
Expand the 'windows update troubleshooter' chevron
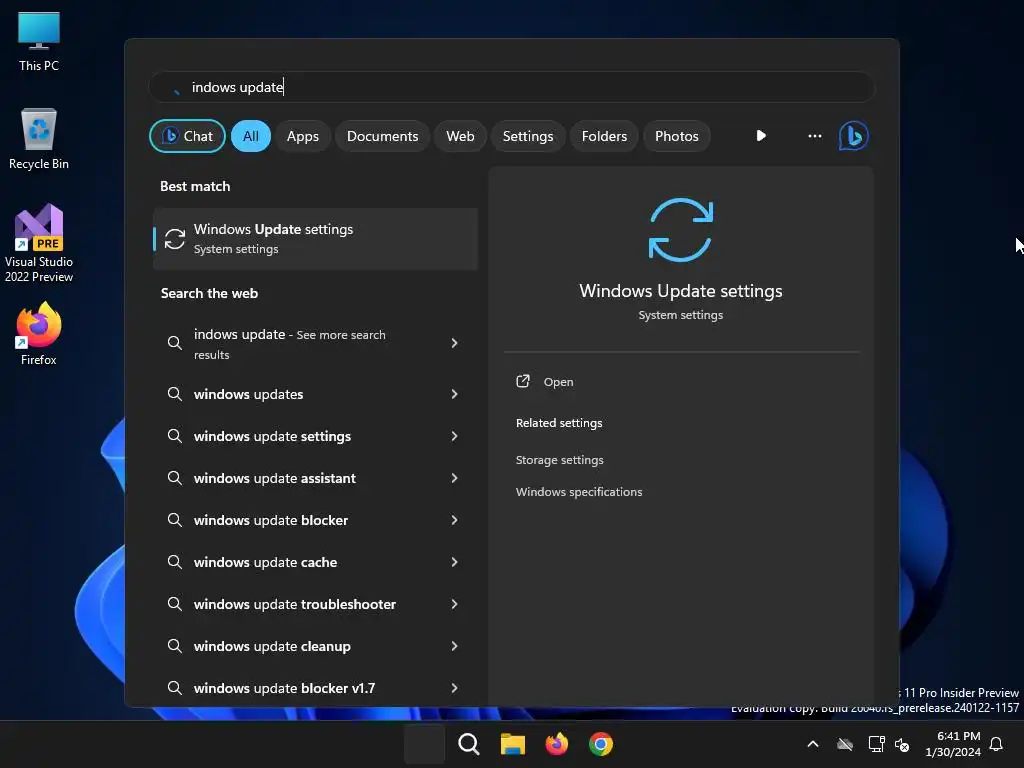454,604
